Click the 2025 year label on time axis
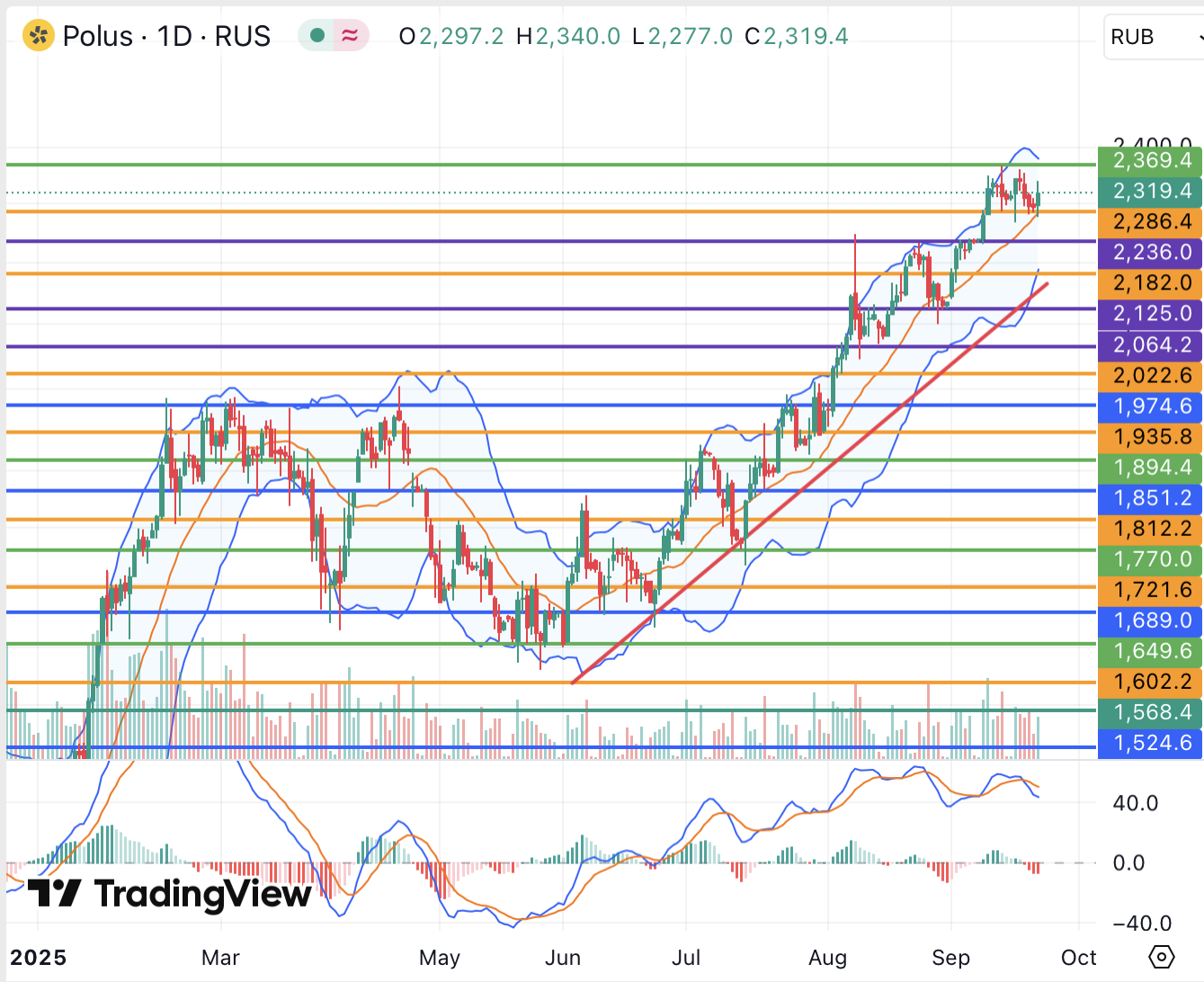Image resolution: width=1204 pixels, height=982 pixels. click(38, 958)
